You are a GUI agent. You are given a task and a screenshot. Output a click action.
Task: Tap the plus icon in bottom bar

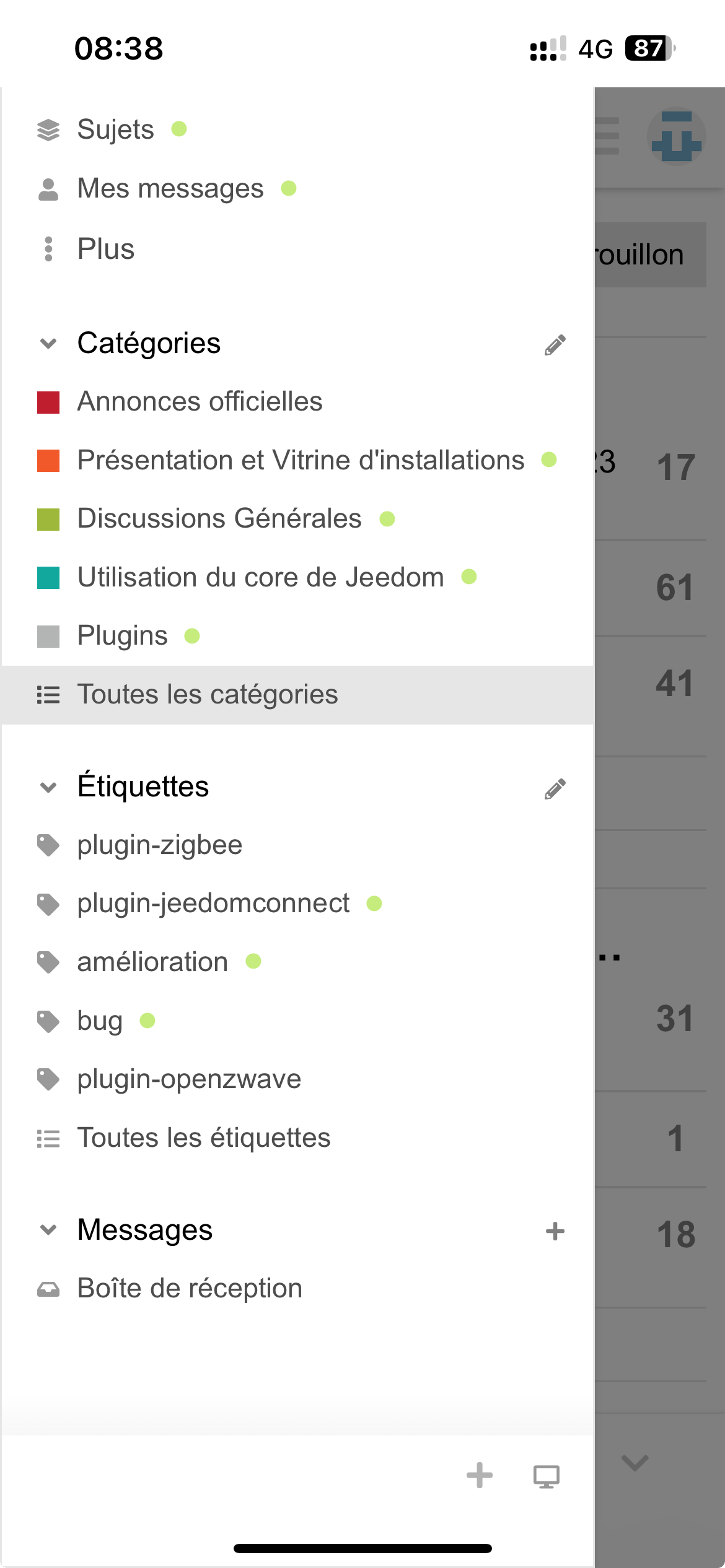point(479,1475)
